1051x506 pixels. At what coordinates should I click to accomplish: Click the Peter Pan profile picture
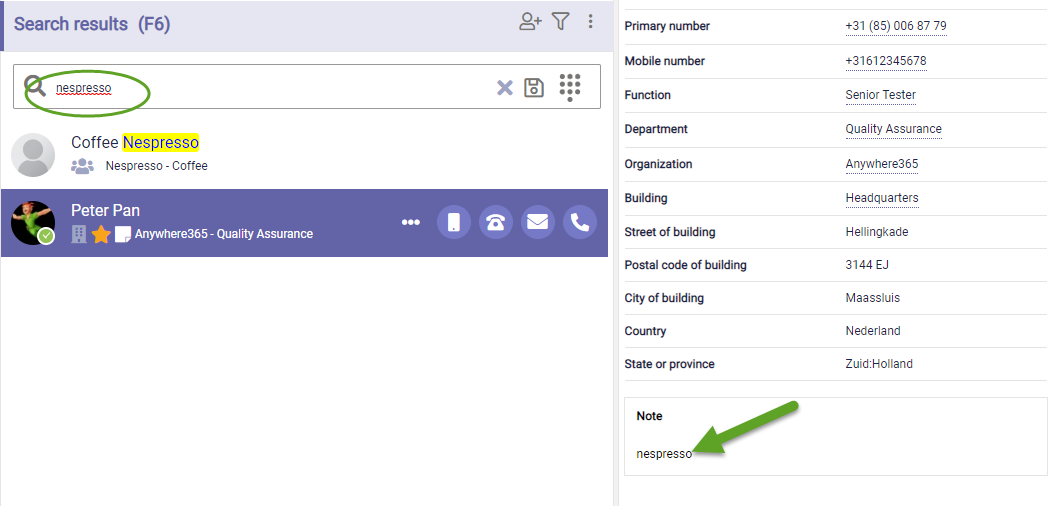click(x=33, y=223)
